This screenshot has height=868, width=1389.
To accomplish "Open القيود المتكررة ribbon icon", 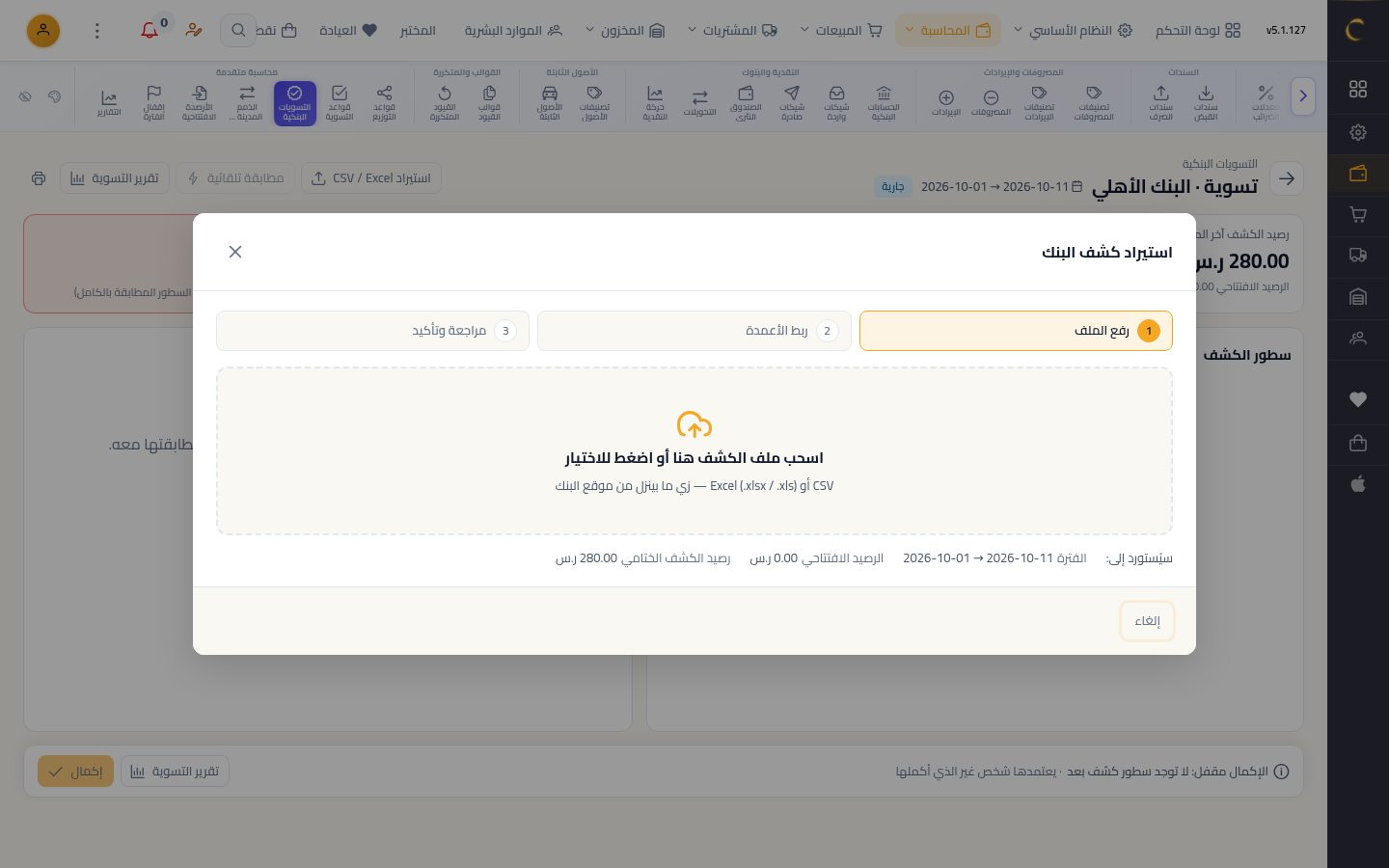I will coord(444,102).
